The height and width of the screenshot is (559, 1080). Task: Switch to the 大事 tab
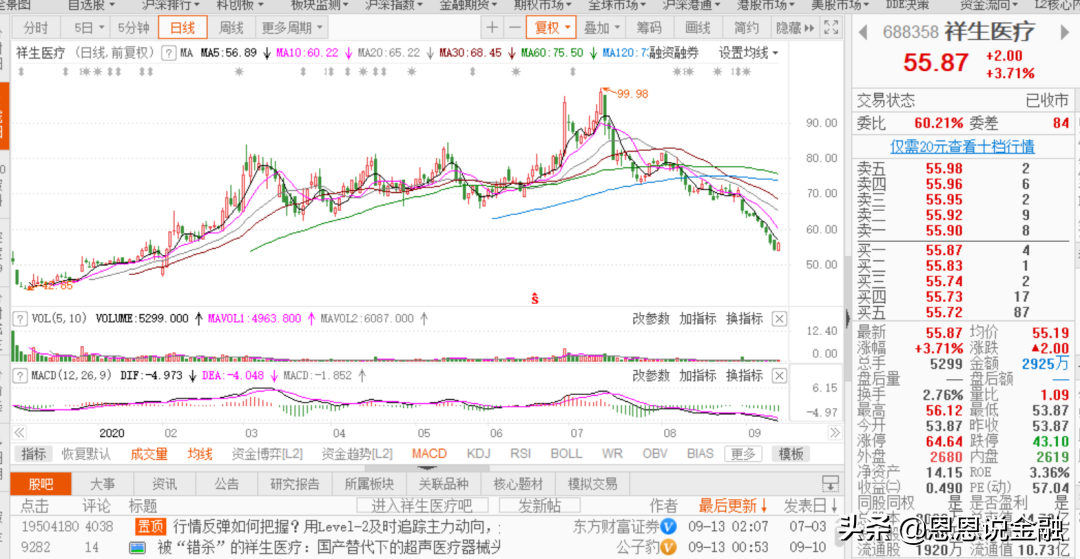(x=103, y=483)
